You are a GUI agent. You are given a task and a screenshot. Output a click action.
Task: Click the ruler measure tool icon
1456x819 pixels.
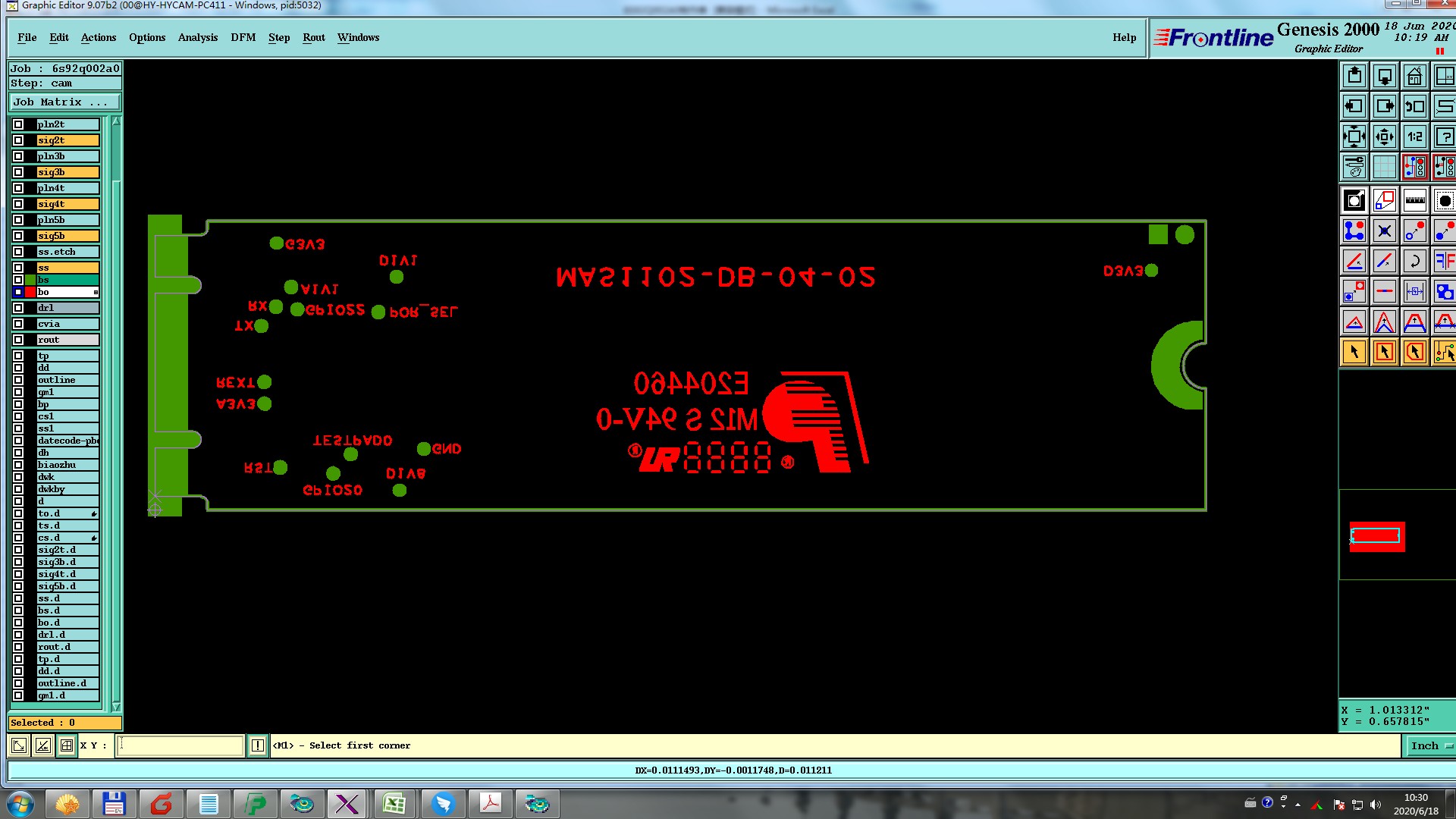pos(1414,200)
